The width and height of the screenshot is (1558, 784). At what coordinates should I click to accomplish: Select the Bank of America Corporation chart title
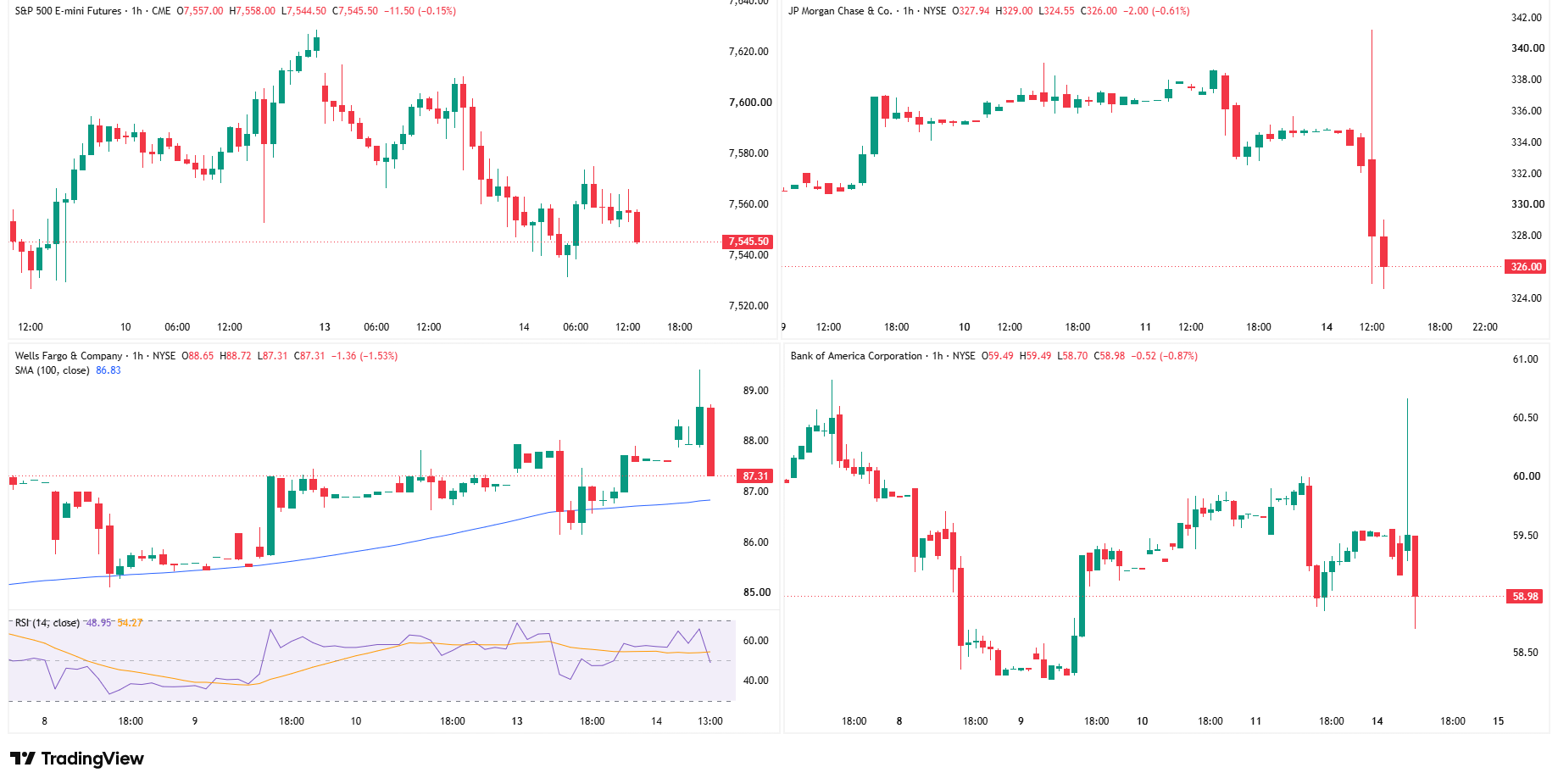coord(856,356)
